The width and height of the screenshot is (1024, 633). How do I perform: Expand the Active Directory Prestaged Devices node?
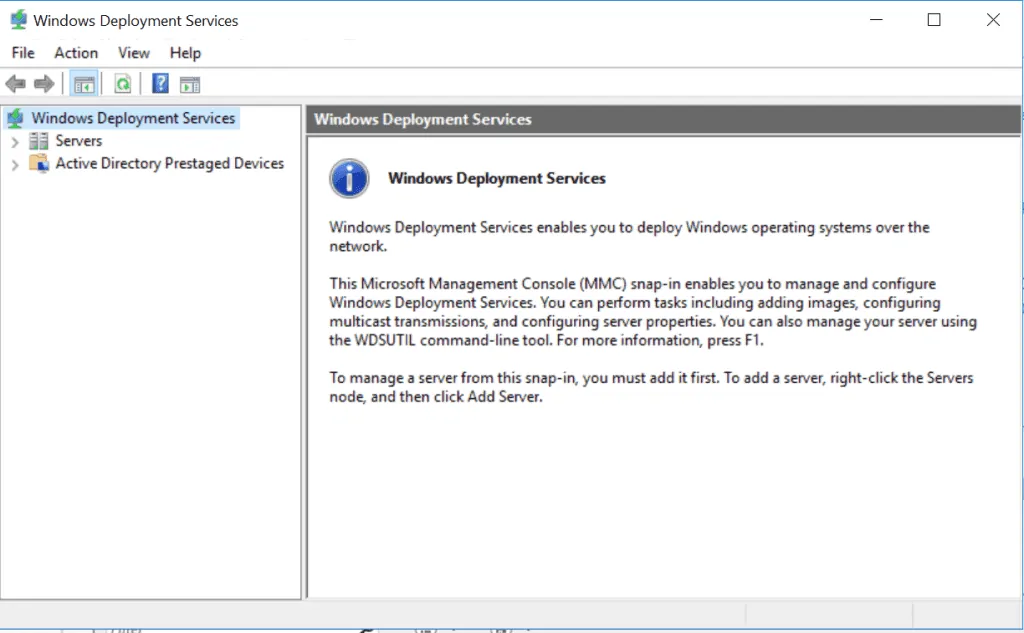tap(14, 163)
